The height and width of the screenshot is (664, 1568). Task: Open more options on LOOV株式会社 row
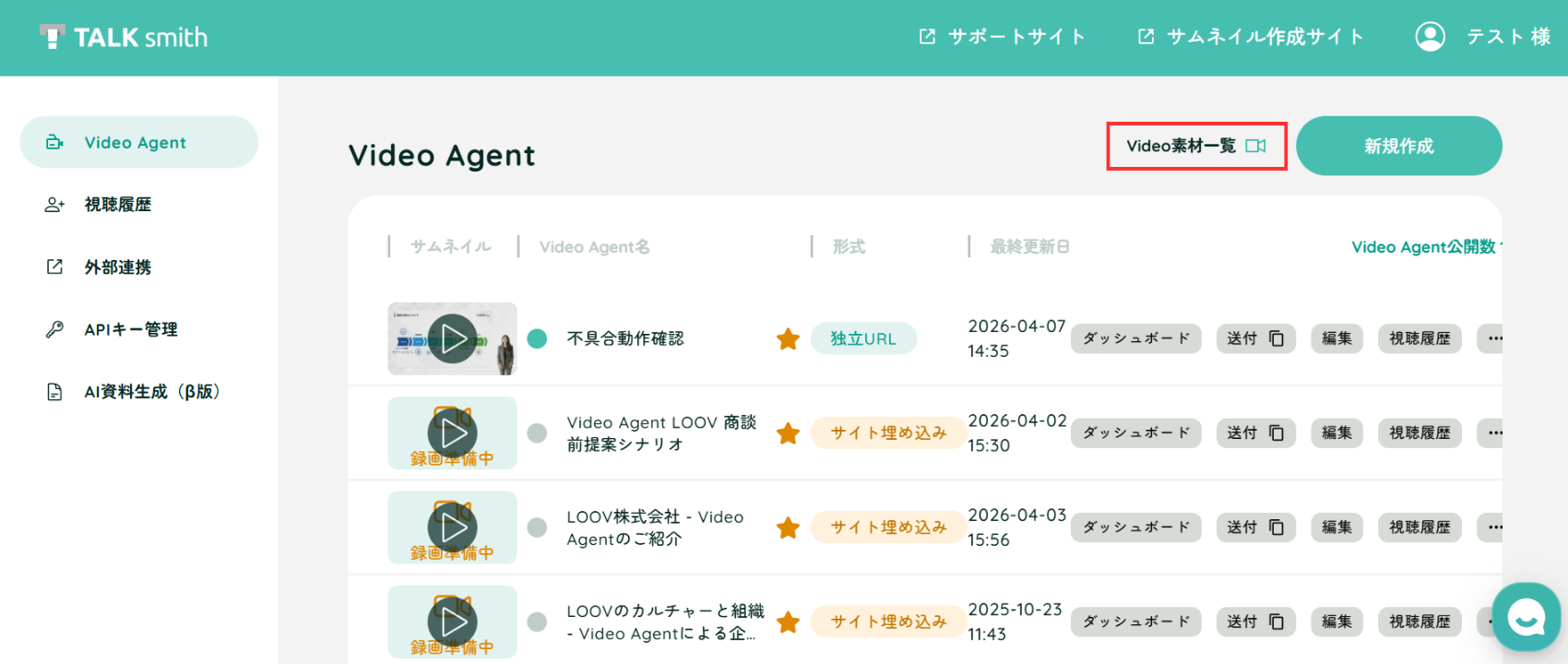point(1491,528)
